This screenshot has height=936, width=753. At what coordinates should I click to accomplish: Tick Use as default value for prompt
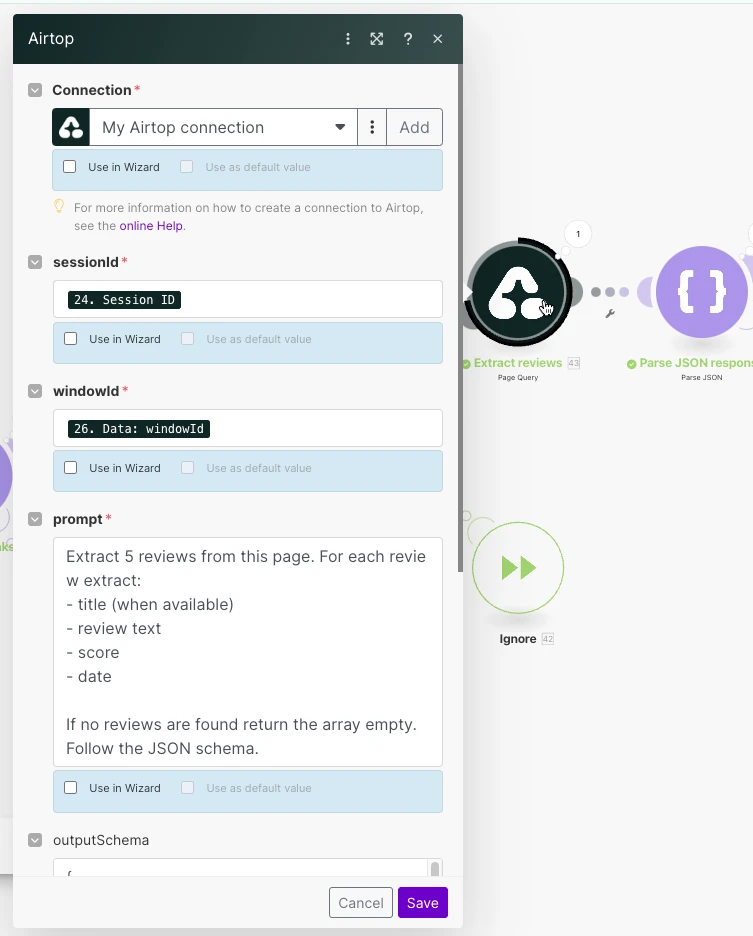[188, 788]
